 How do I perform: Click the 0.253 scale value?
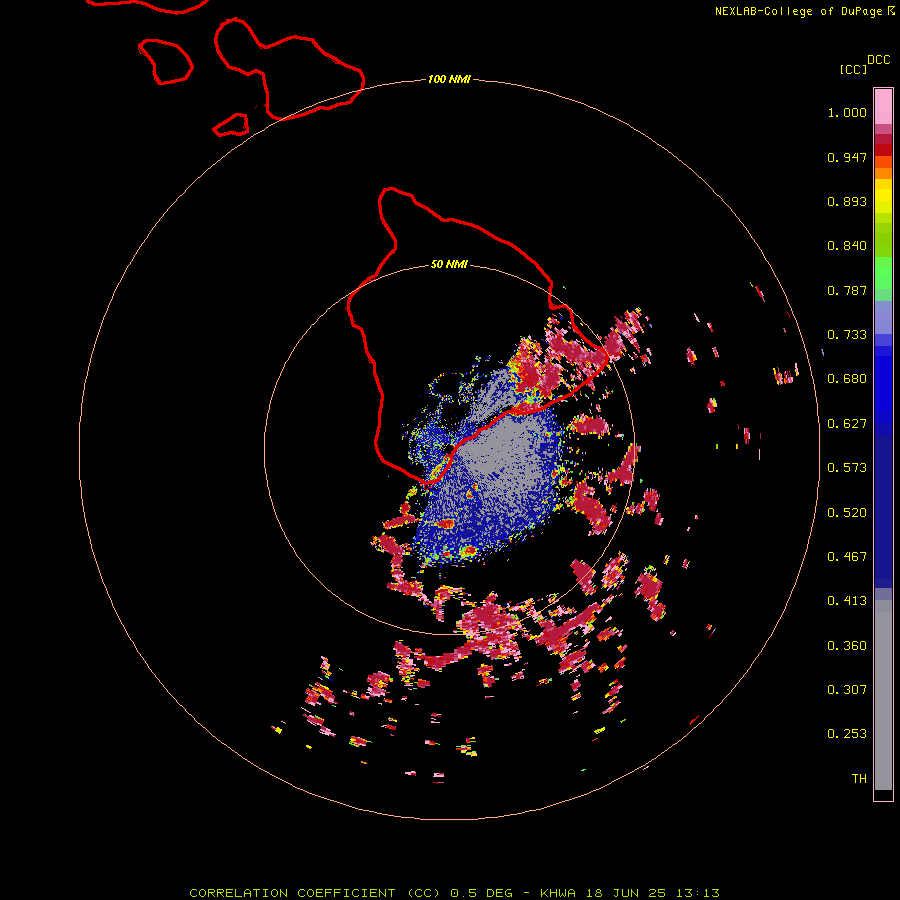tap(847, 734)
